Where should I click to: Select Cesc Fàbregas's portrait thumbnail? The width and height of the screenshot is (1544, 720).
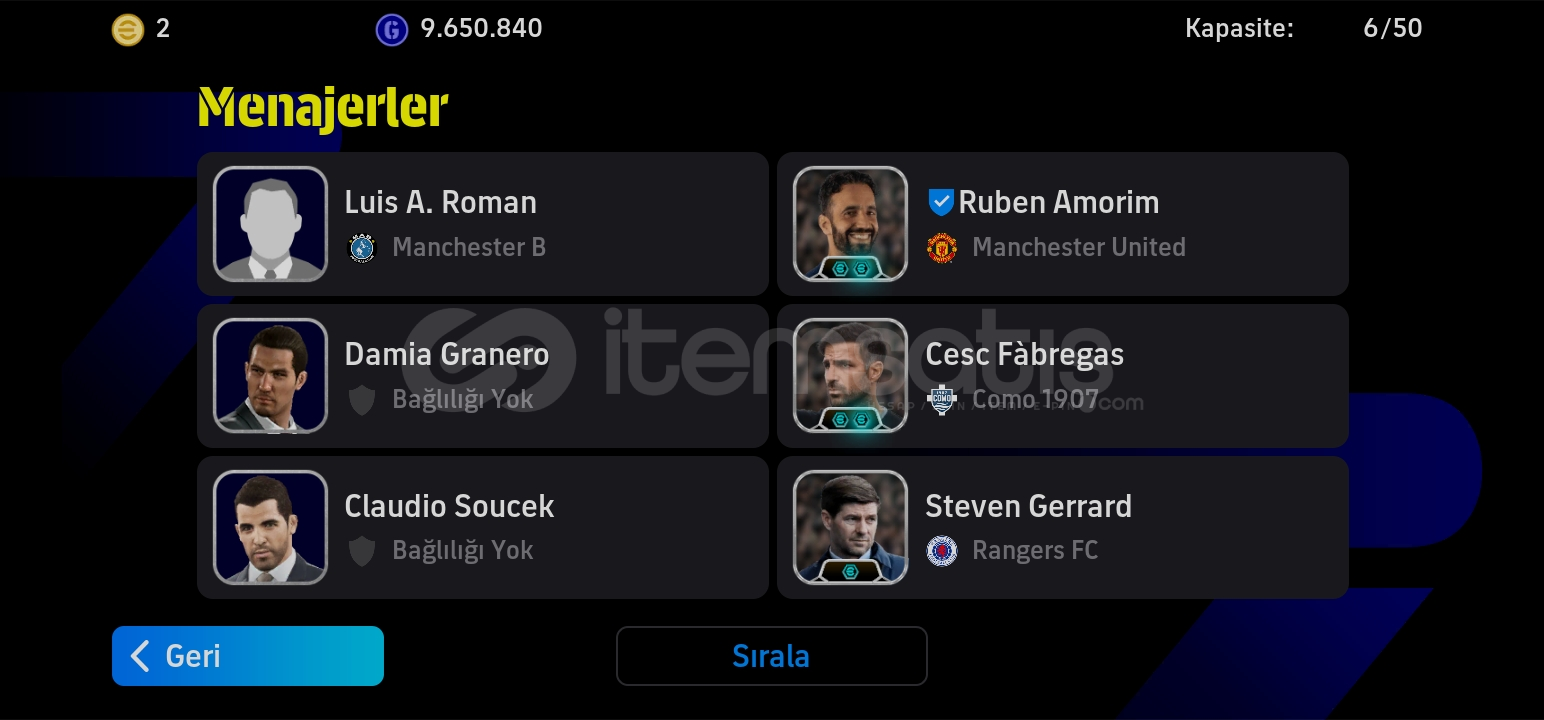click(x=850, y=375)
